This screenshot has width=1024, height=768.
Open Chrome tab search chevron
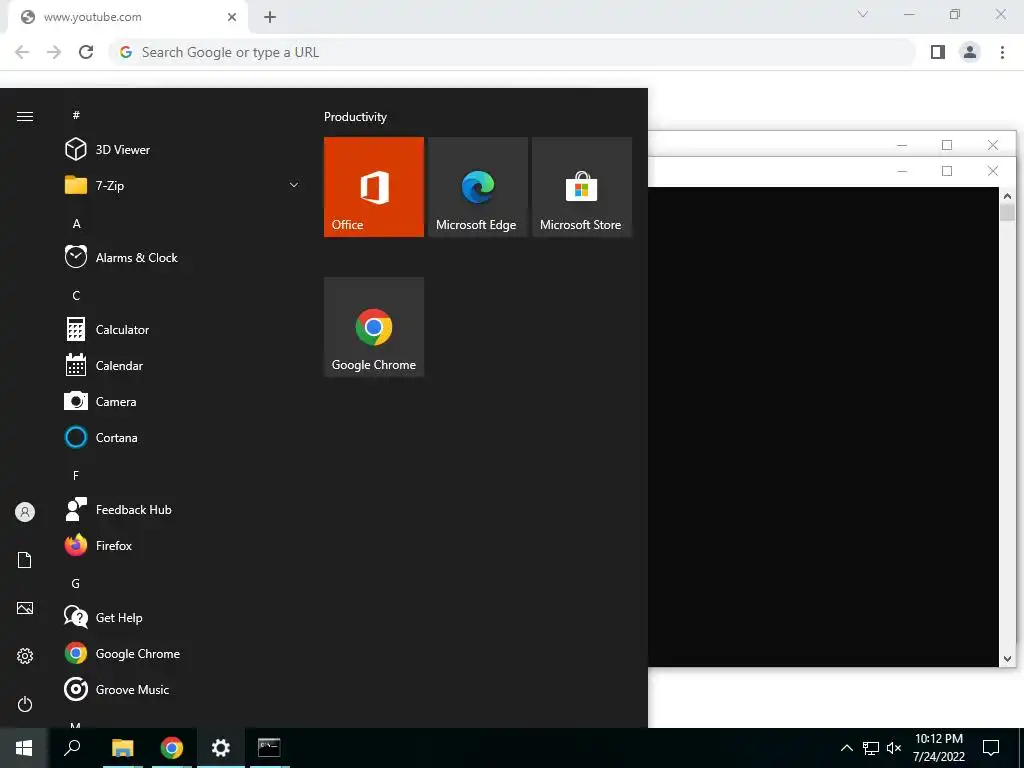tap(863, 14)
